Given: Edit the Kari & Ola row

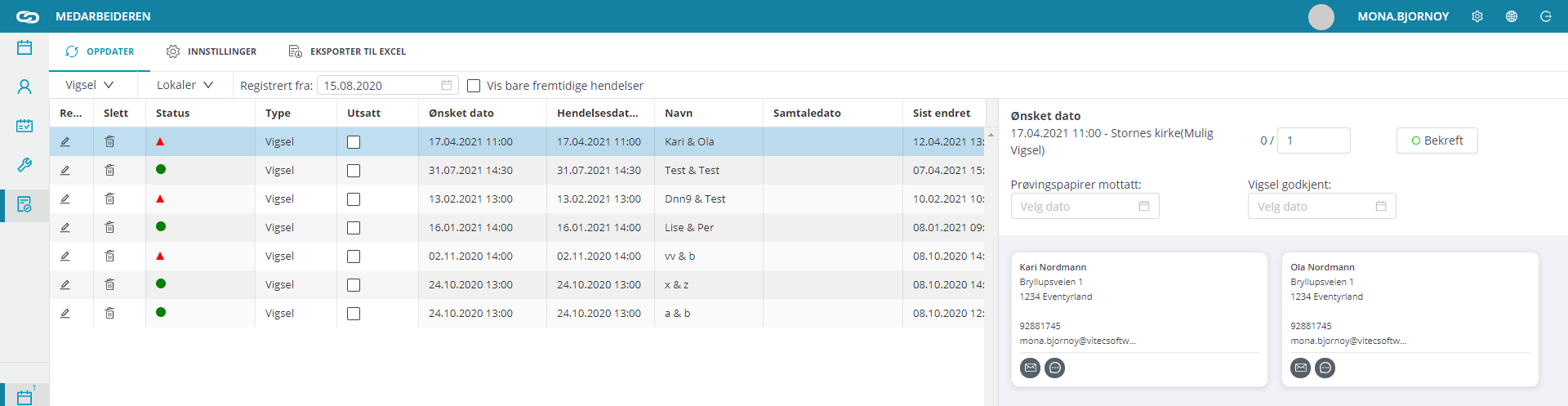Looking at the screenshot, I should (65, 142).
